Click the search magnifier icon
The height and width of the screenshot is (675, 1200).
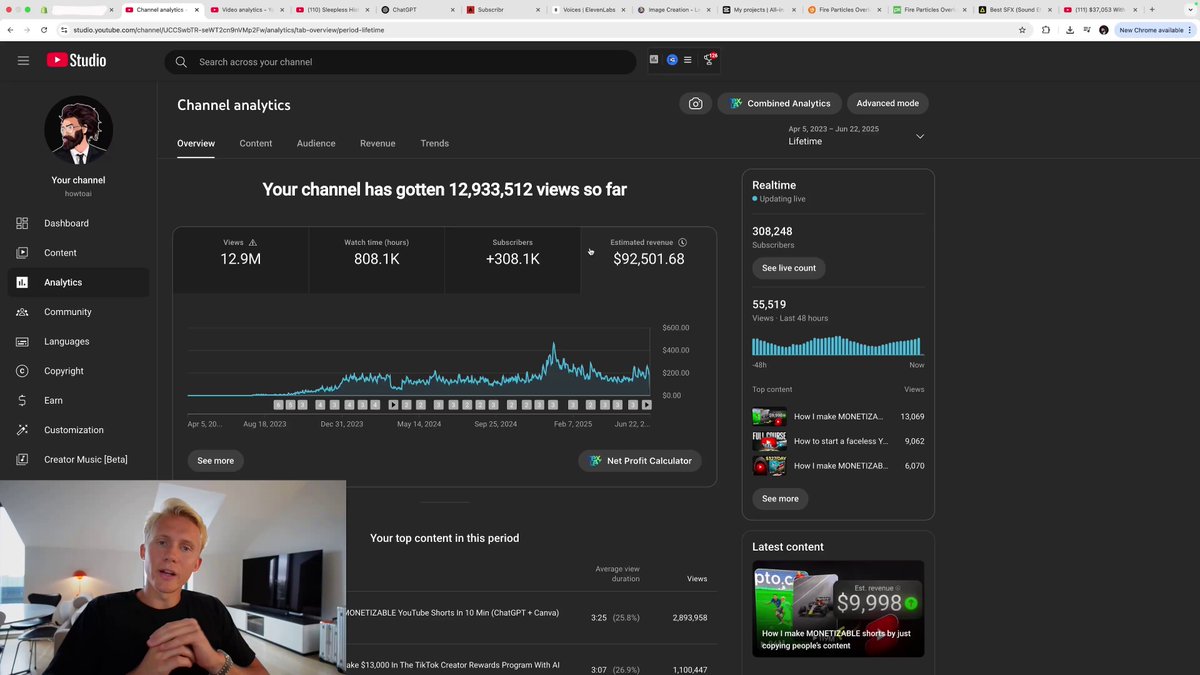181,62
